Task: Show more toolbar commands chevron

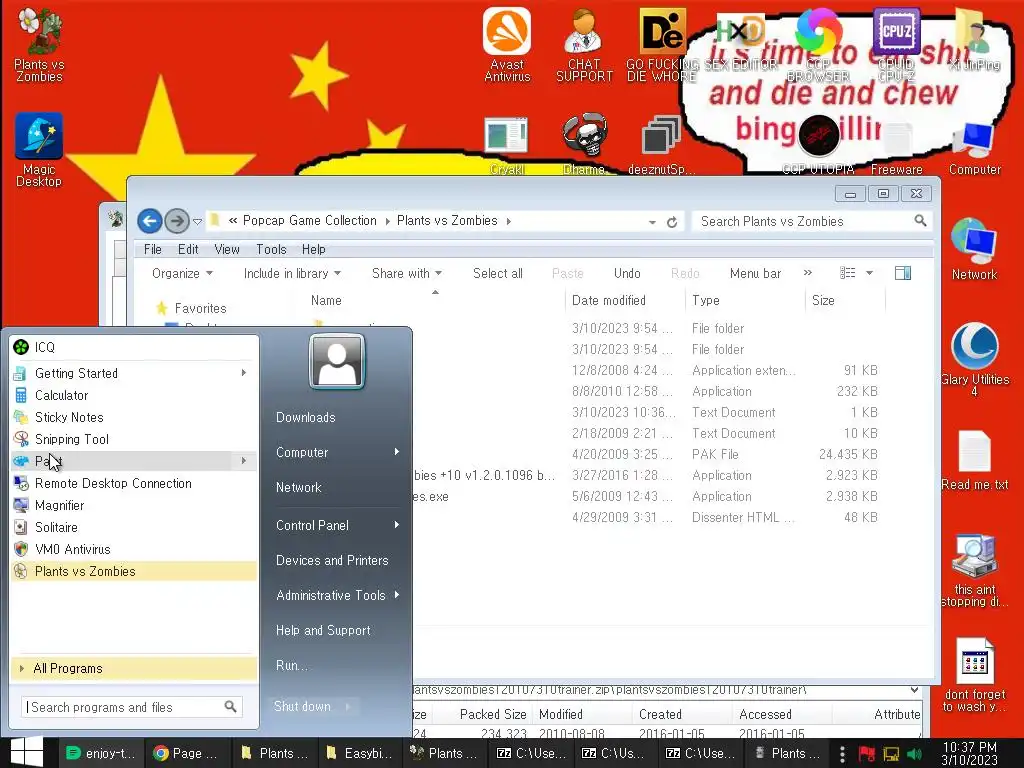Action: point(808,273)
